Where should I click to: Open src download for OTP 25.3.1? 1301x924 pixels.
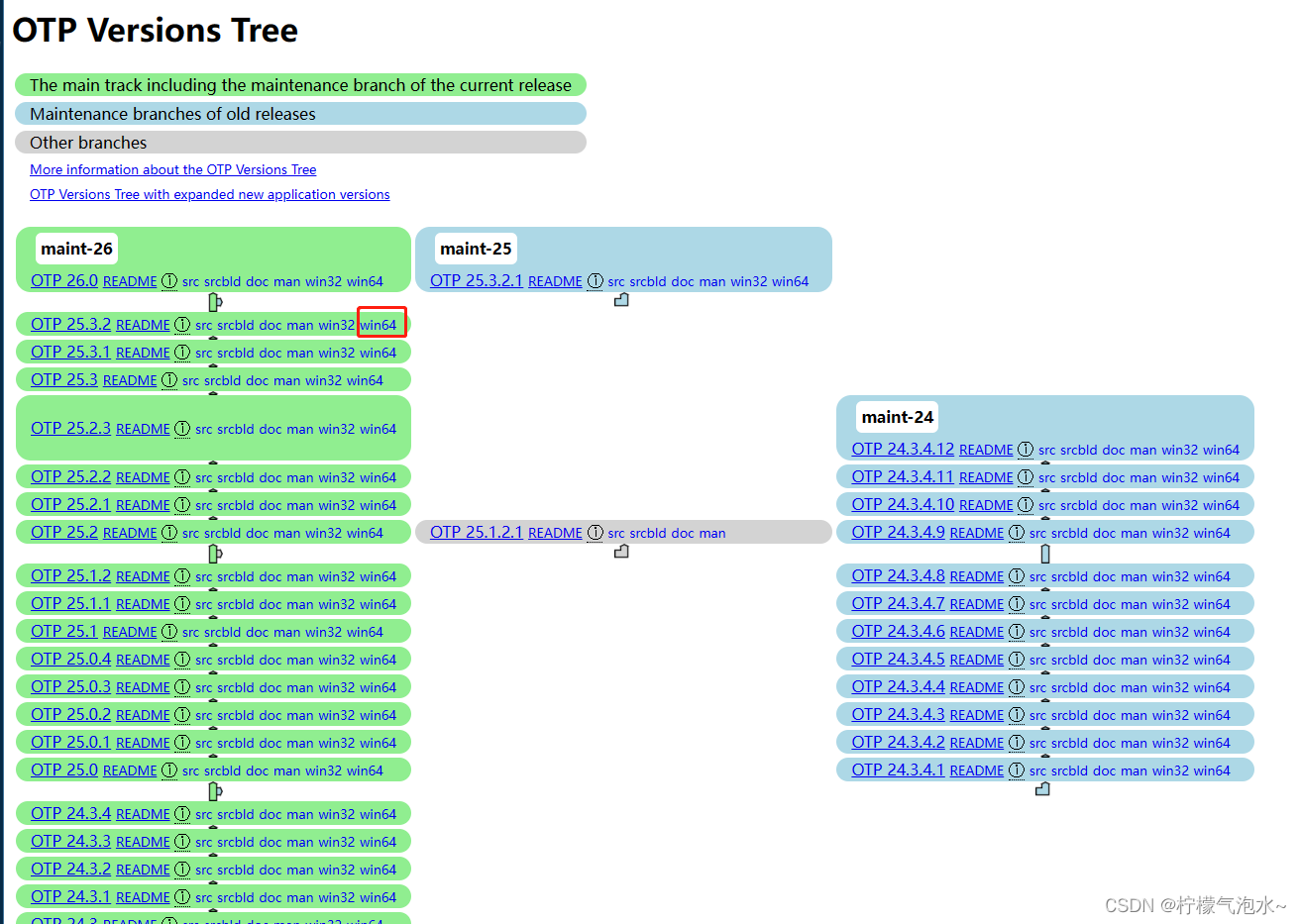(x=203, y=353)
